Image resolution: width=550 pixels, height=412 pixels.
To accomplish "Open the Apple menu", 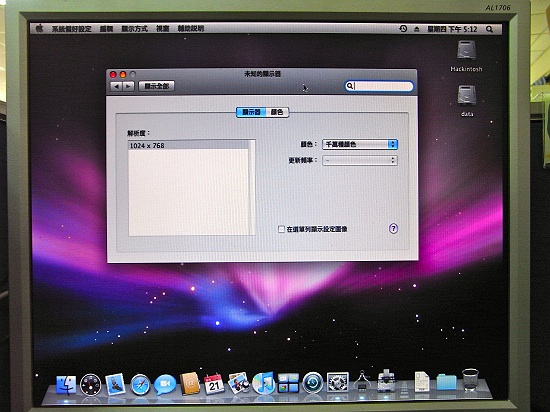I will 39,28.
